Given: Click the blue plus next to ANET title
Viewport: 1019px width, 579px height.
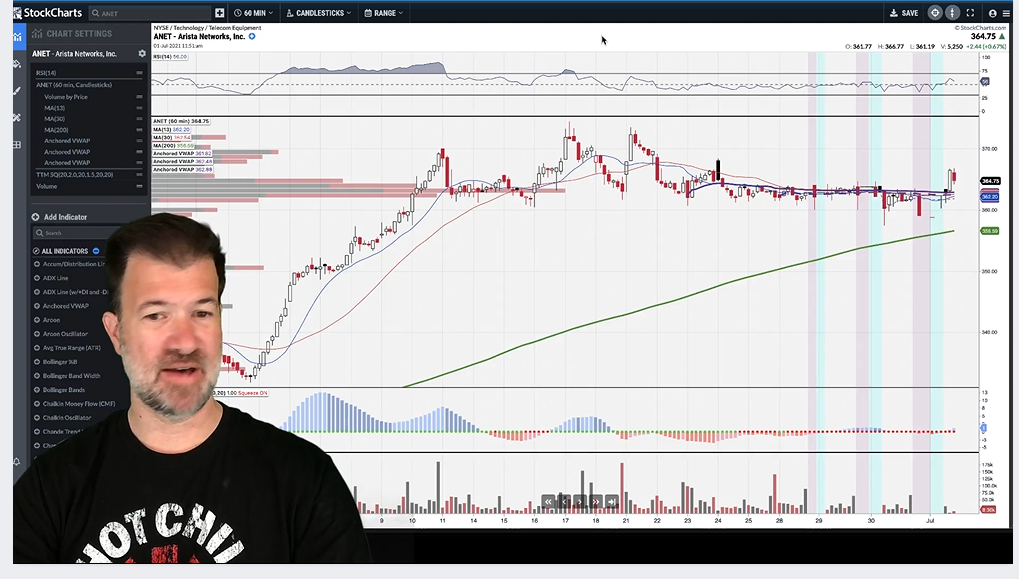Looking at the screenshot, I should tap(252, 36).
